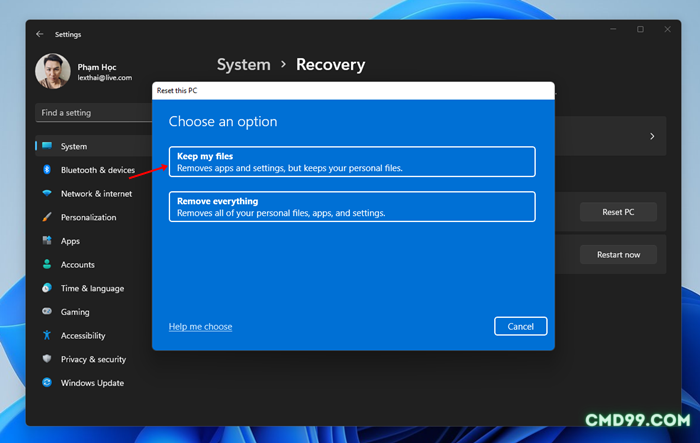Click the Bluetooth & devices icon
The height and width of the screenshot is (443, 700).
pos(47,169)
